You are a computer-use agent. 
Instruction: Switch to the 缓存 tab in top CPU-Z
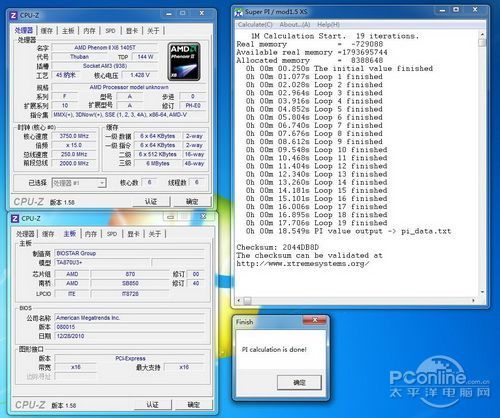[x=47, y=31]
